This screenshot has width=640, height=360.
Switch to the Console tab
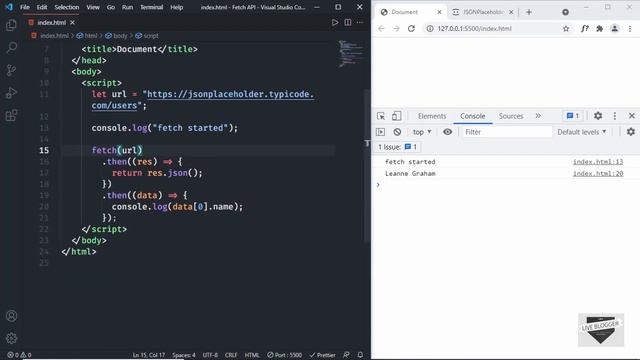point(473,116)
